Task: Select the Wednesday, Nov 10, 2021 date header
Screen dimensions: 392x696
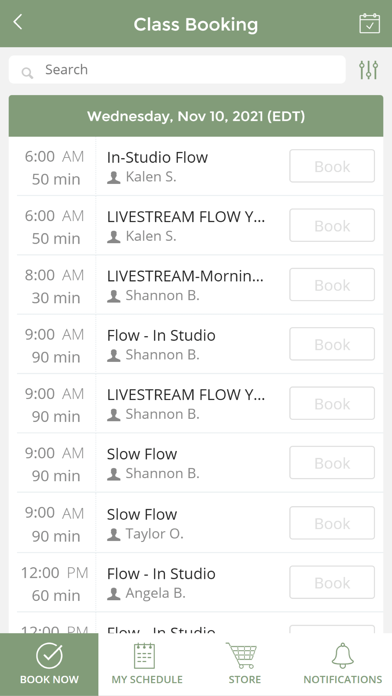Action: pos(196,116)
